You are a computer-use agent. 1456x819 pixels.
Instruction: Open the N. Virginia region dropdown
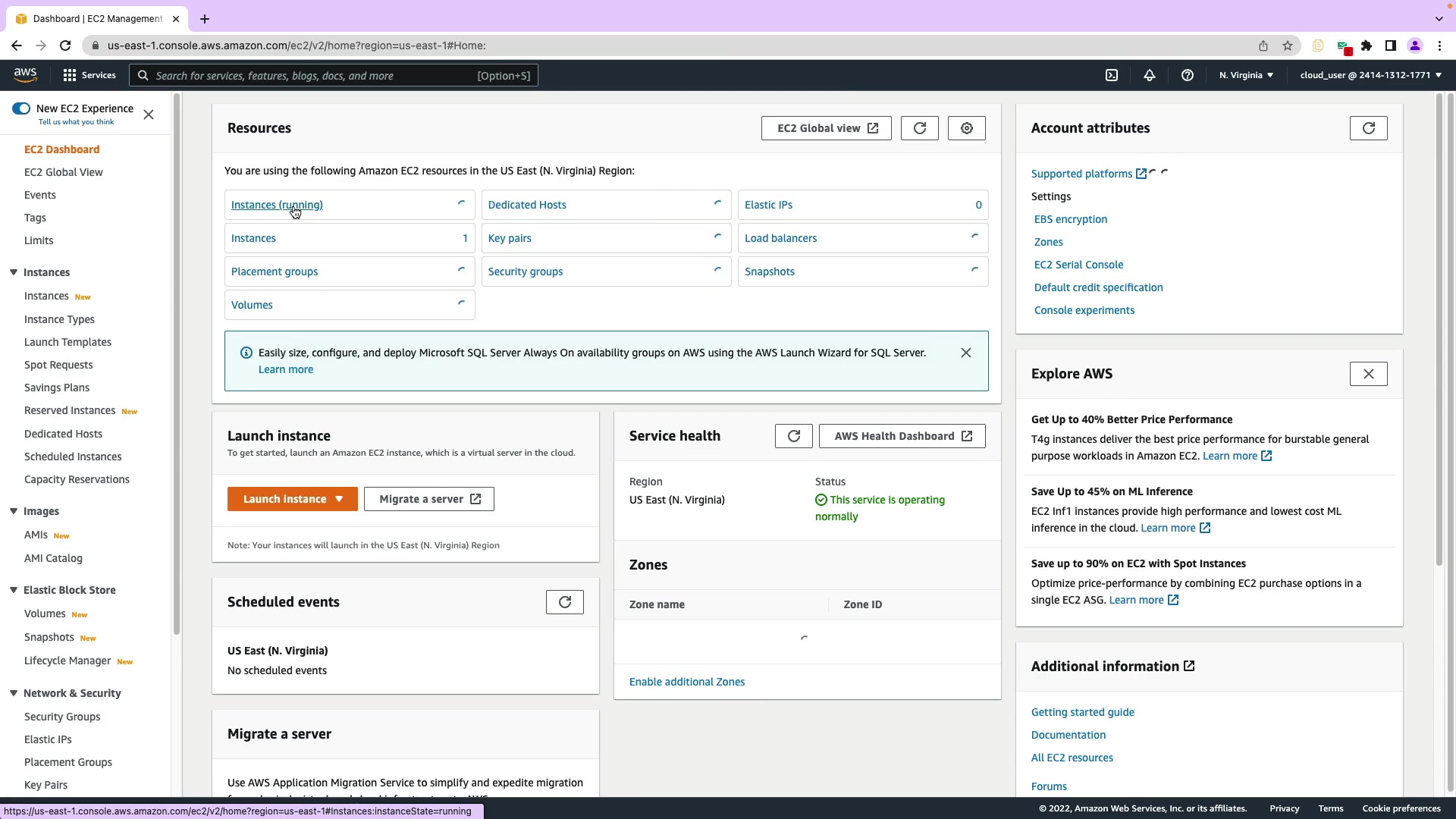tap(1246, 75)
